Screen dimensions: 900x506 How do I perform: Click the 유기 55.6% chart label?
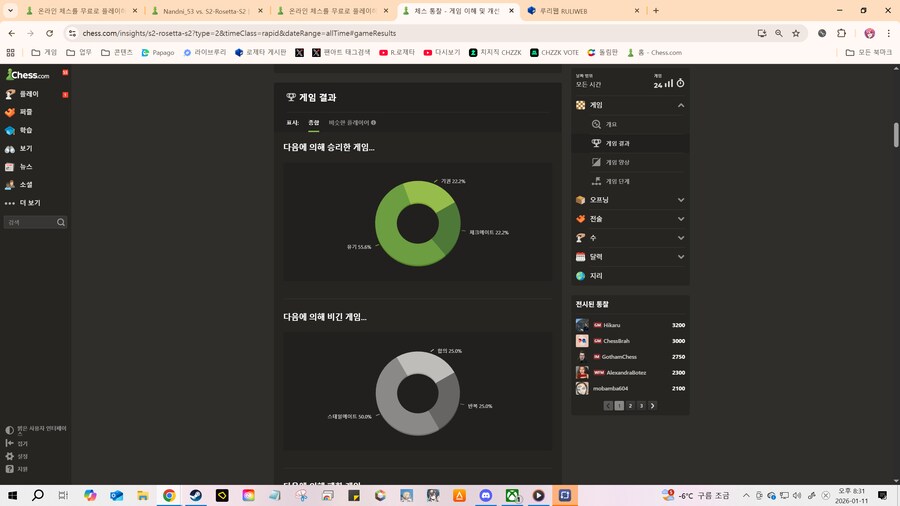point(359,247)
